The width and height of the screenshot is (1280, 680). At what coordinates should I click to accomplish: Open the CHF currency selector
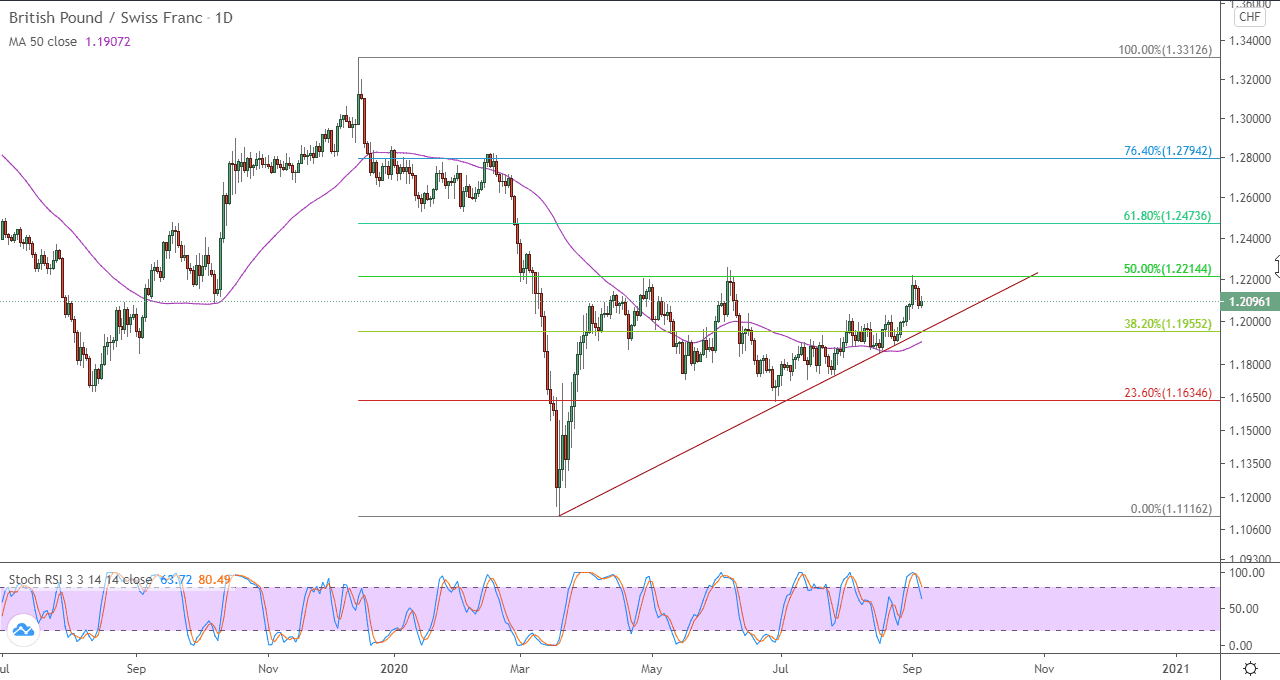(x=1250, y=16)
